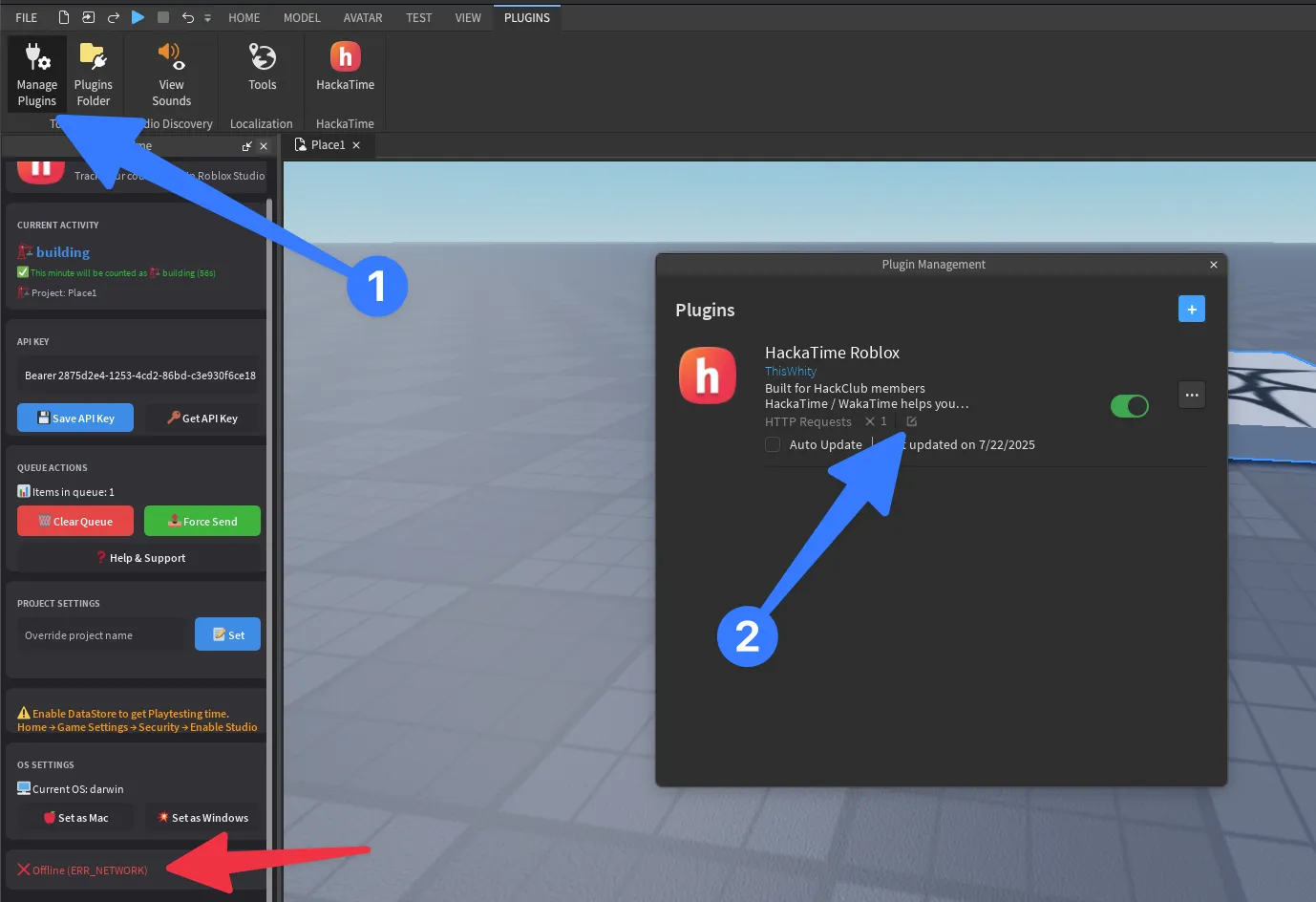Open the Plugins Folder
The image size is (1316, 902).
click(94, 75)
